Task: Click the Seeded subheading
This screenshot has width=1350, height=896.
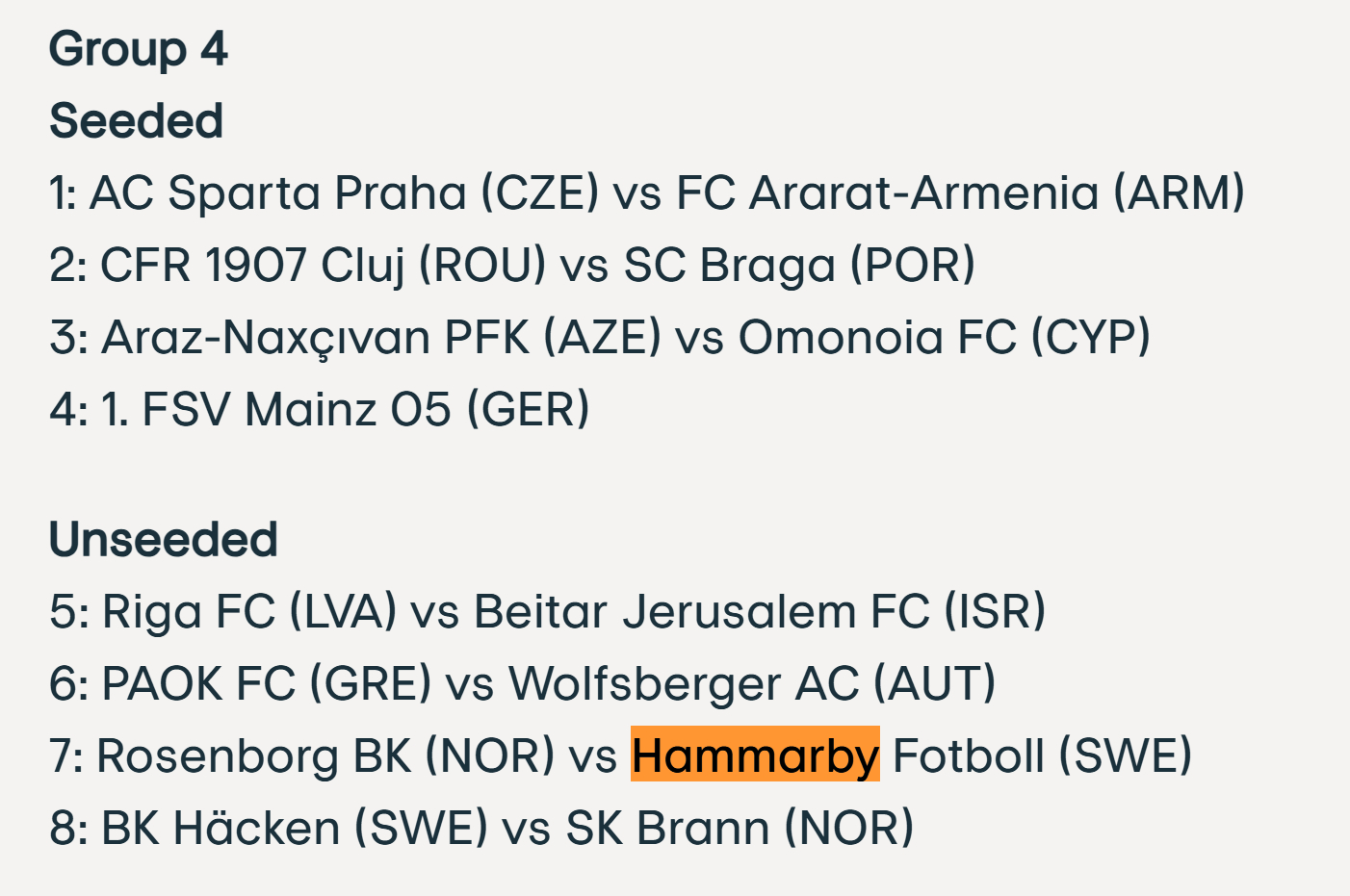Action: coord(136,121)
